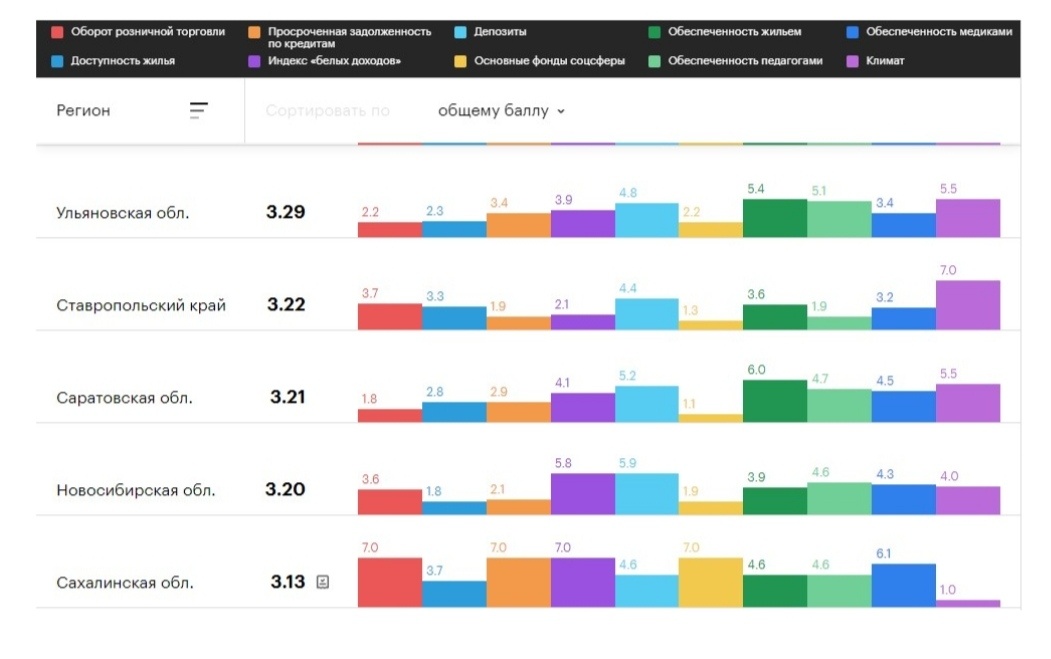Click Sakhalin's purple 7.0 white income bar

point(582,583)
